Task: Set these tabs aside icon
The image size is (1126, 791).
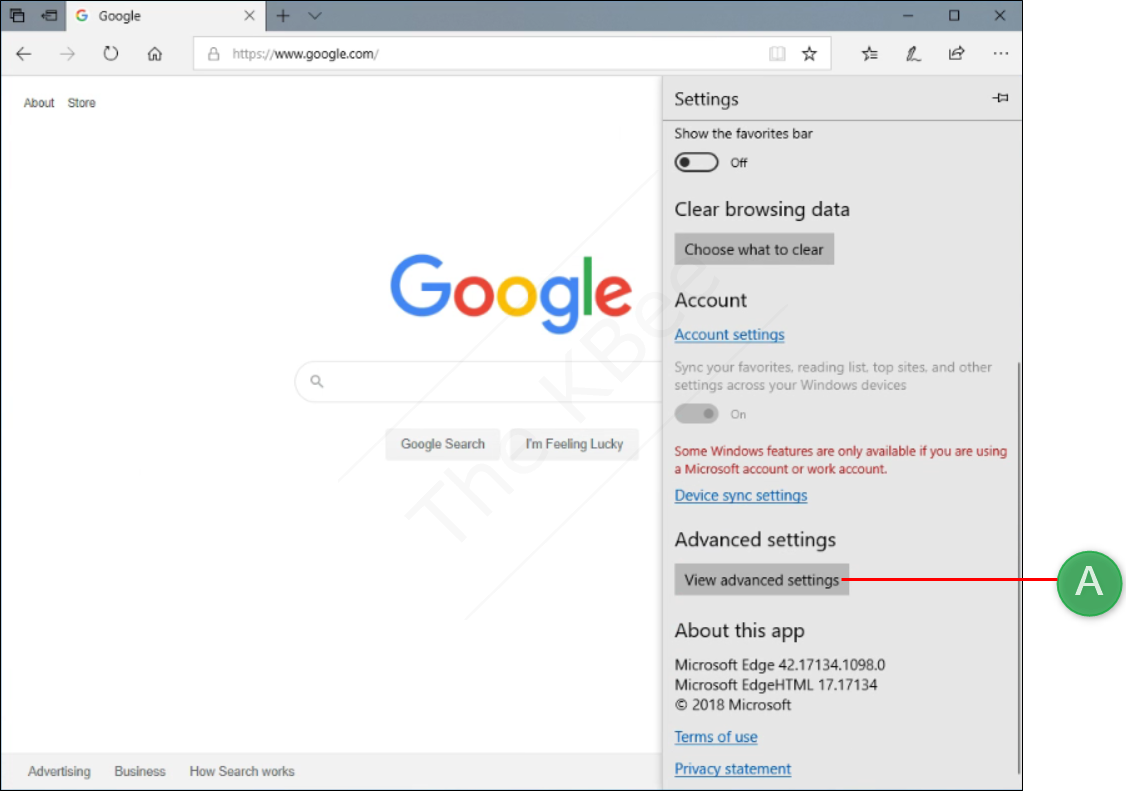Action: (x=49, y=15)
